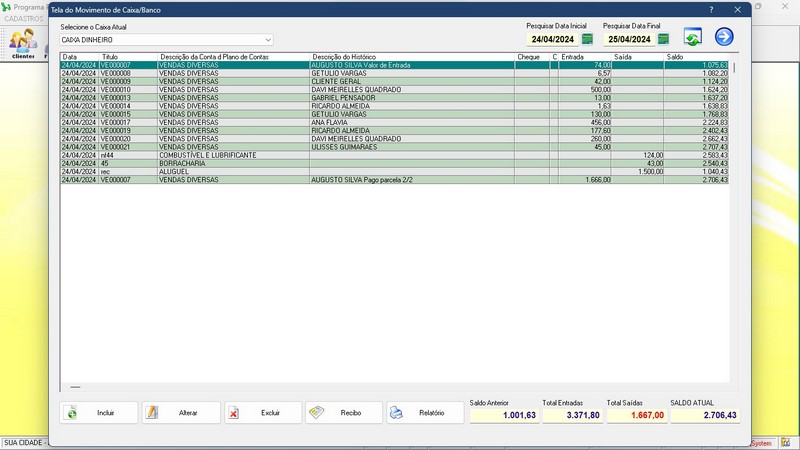Open the CADASTROS menu

(x=24, y=18)
